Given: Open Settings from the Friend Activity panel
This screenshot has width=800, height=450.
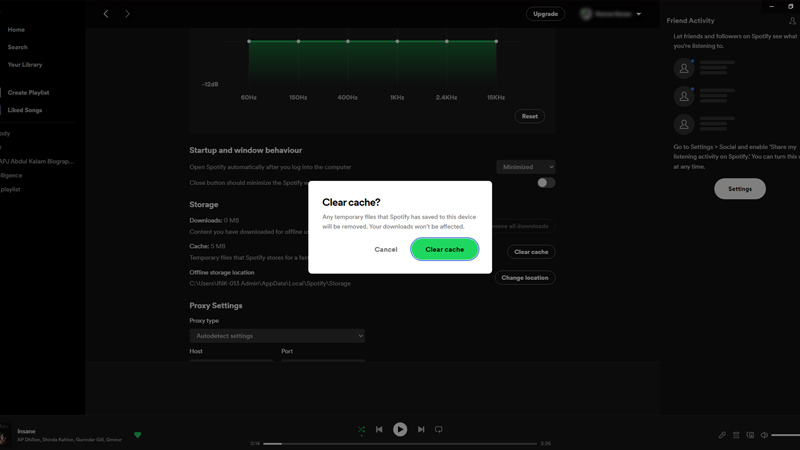Looking at the screenshot, I should pyautogui.click(x=740, y=189).
